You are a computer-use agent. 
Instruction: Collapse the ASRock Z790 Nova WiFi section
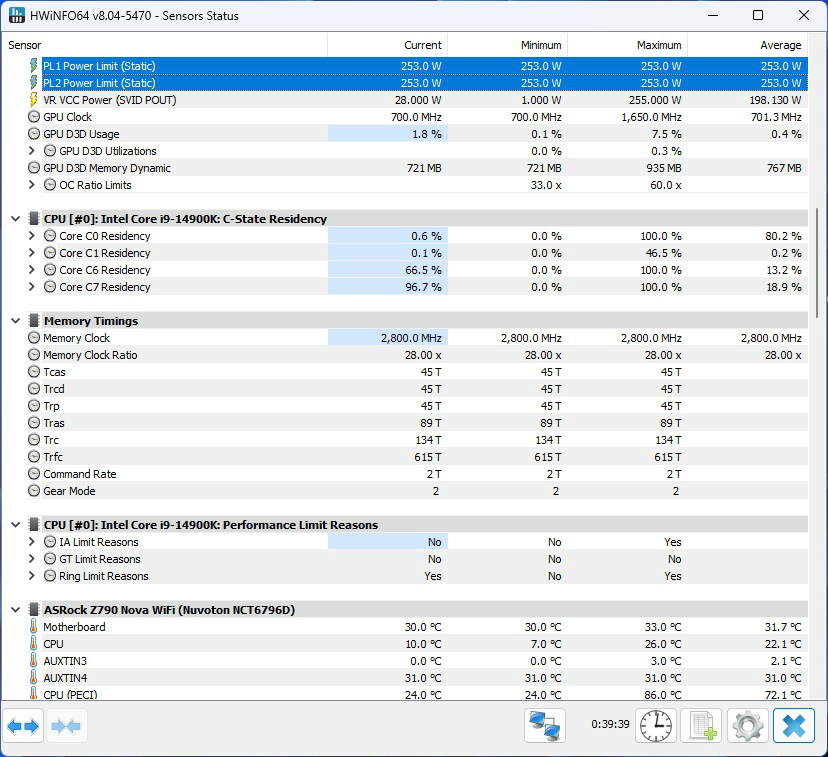click(x=15, y=610)
